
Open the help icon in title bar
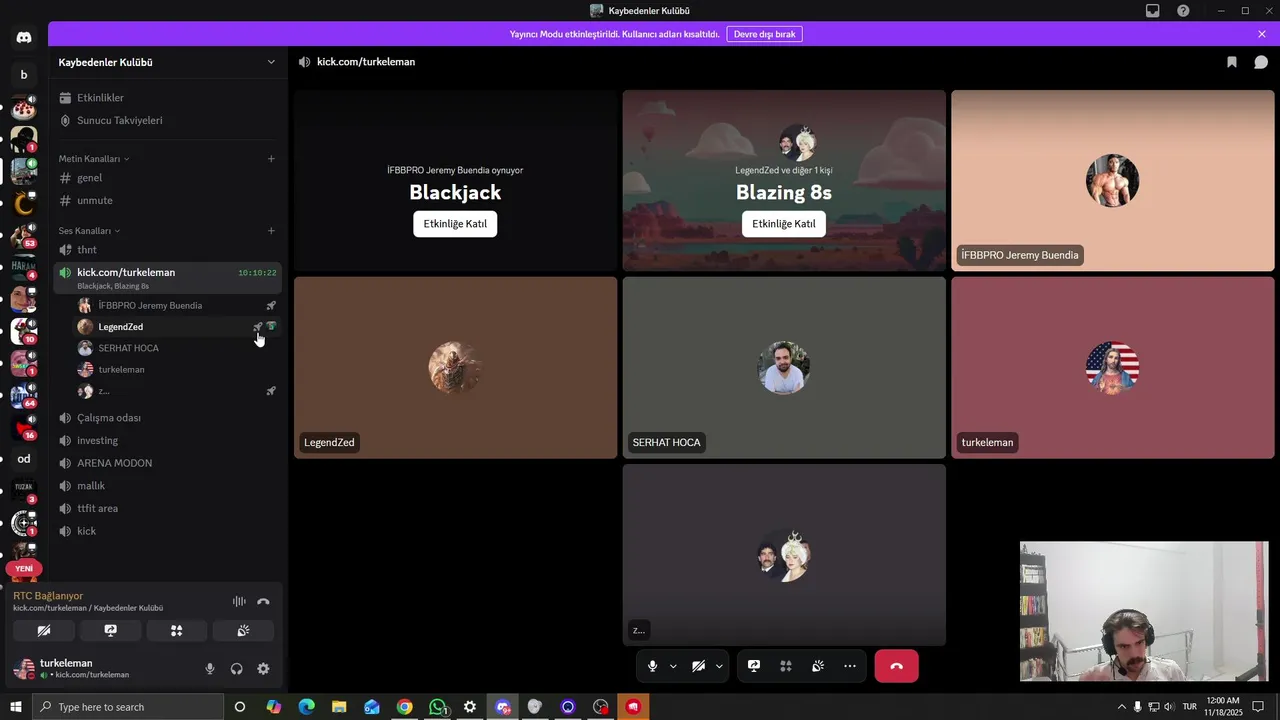point(1183,11)
